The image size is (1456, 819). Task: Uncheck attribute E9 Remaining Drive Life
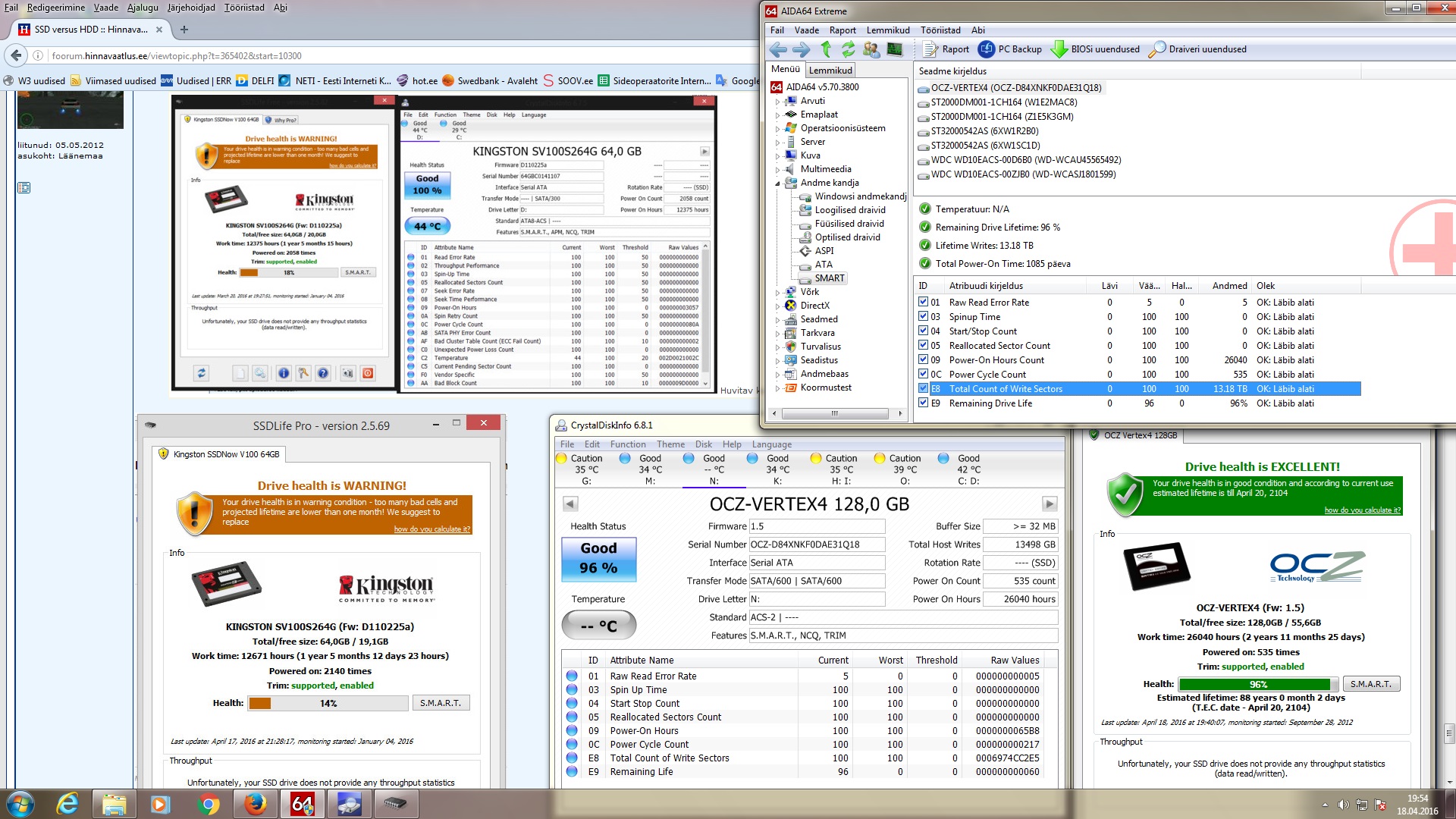[924, 403]
